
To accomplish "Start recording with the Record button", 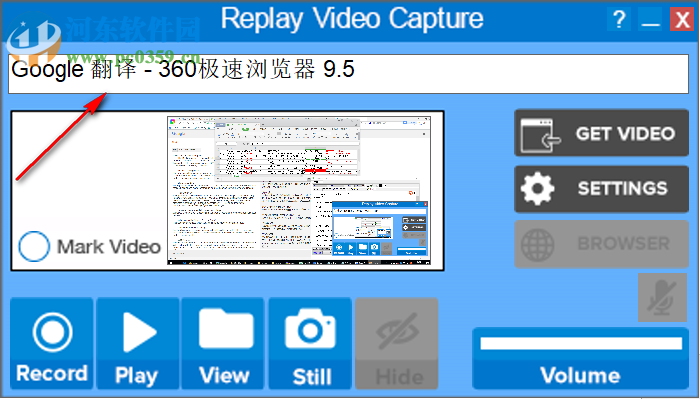I will [52, 343].
